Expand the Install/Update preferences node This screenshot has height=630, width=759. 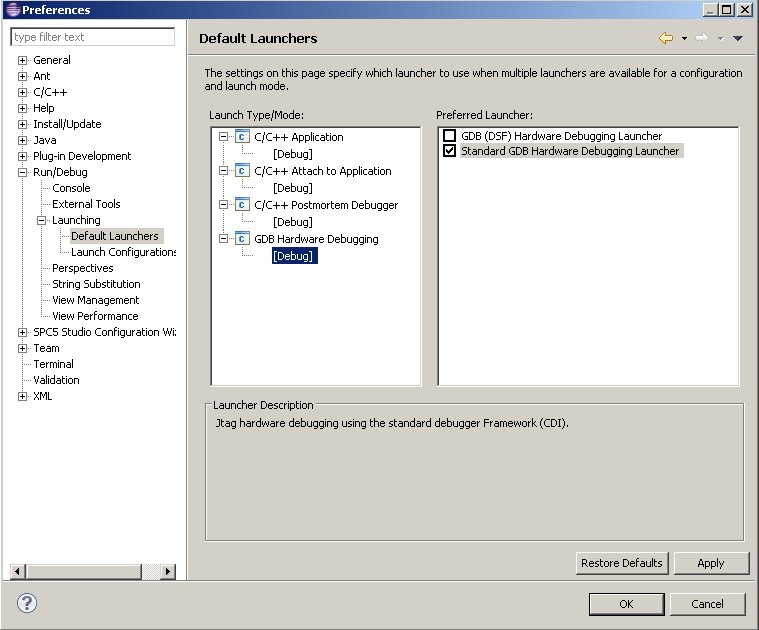[22, 124]
